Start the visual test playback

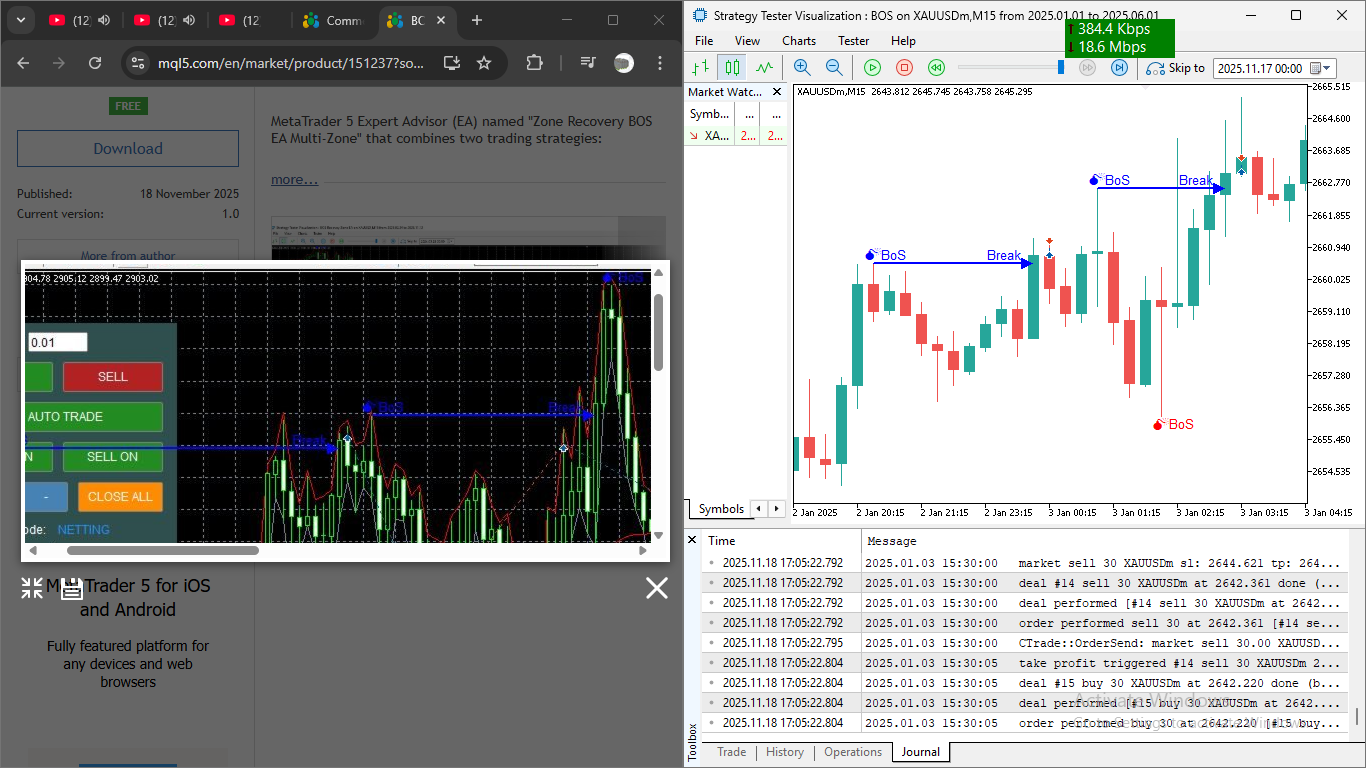[872, 68]
